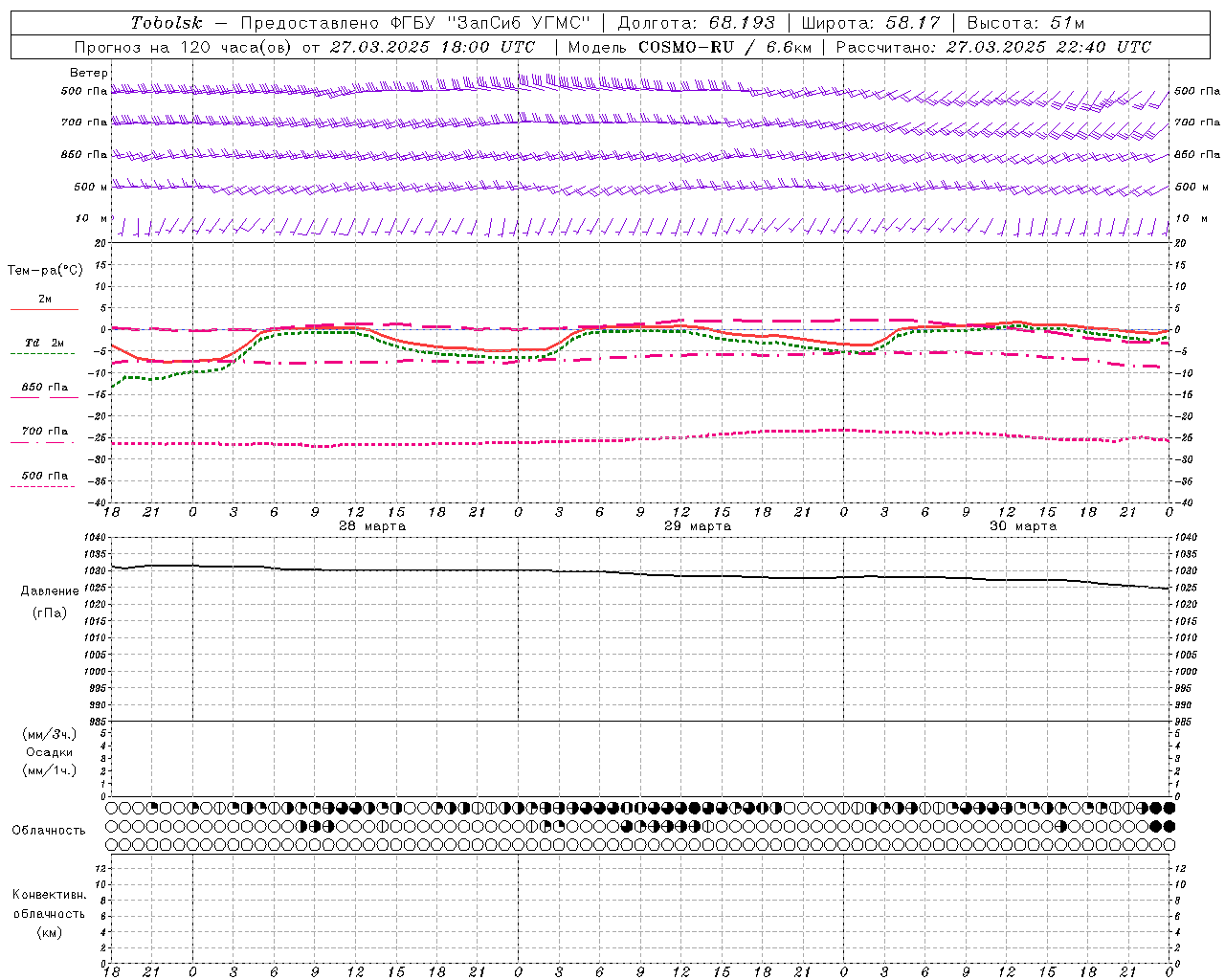Click the latitude value Широта: 58.17

coord(871,23)
